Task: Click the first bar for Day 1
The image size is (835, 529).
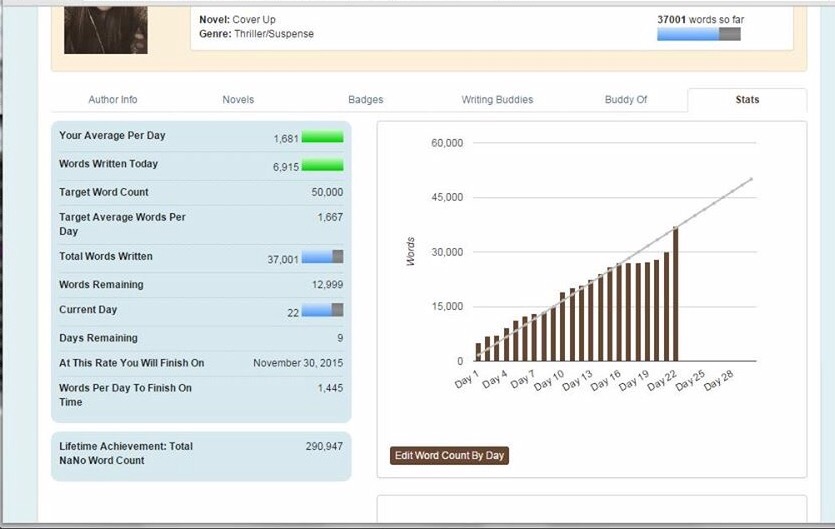Action: (x=478, y=352)
